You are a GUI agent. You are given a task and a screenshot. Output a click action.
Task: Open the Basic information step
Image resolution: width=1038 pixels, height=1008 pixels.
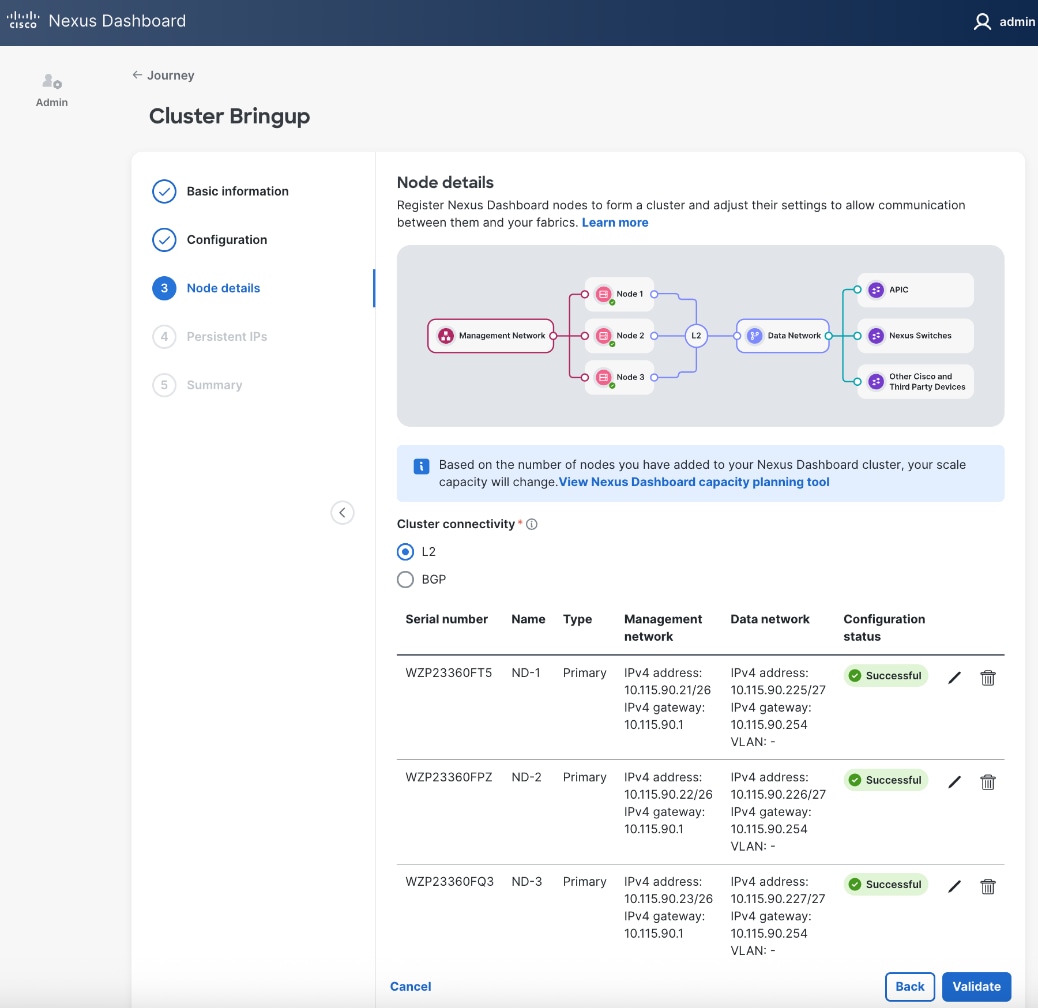(x=237, y=191)
